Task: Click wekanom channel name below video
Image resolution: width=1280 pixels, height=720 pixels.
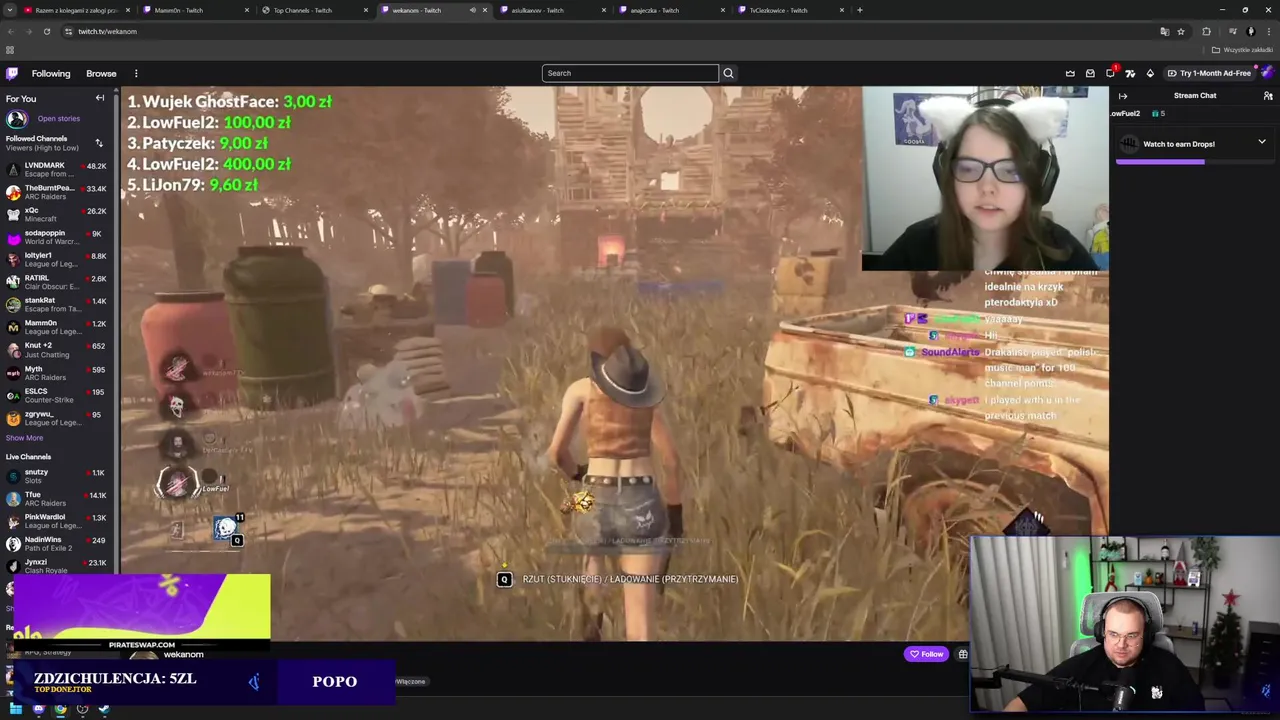Action: point(183,654)
